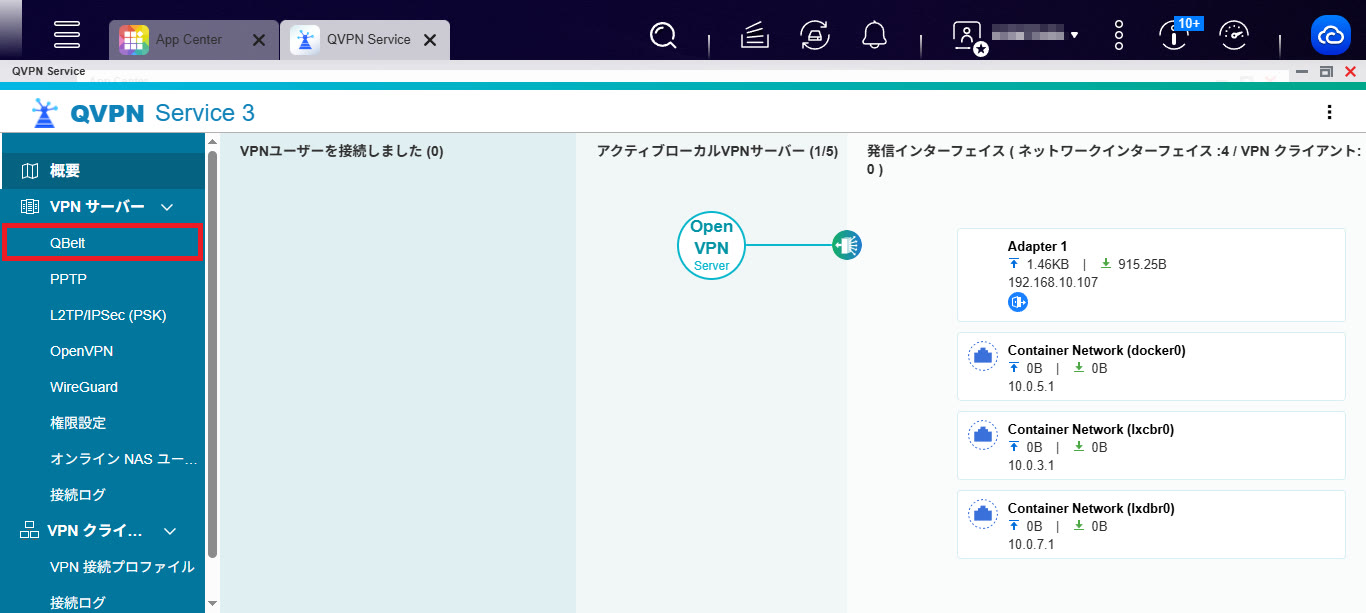Image resolution: width=1366 pixels, height=613 pixels.
Task: Click the dashboard gauge icon
Action: coord(1235,36)
